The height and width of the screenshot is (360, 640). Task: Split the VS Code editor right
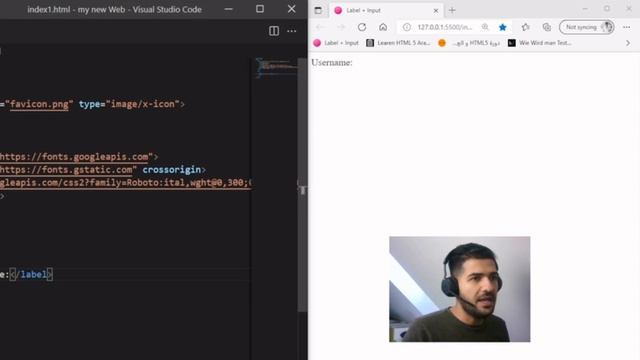tap(274, 31)
